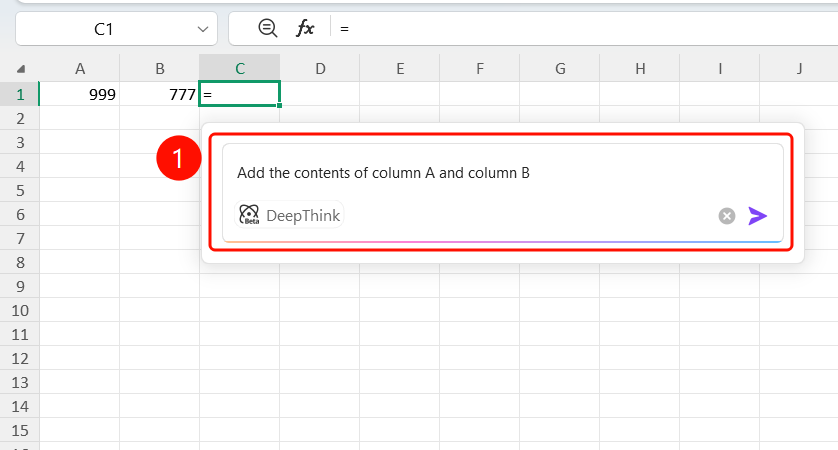
Task: Select row 12 header
Action: point(20,358)
